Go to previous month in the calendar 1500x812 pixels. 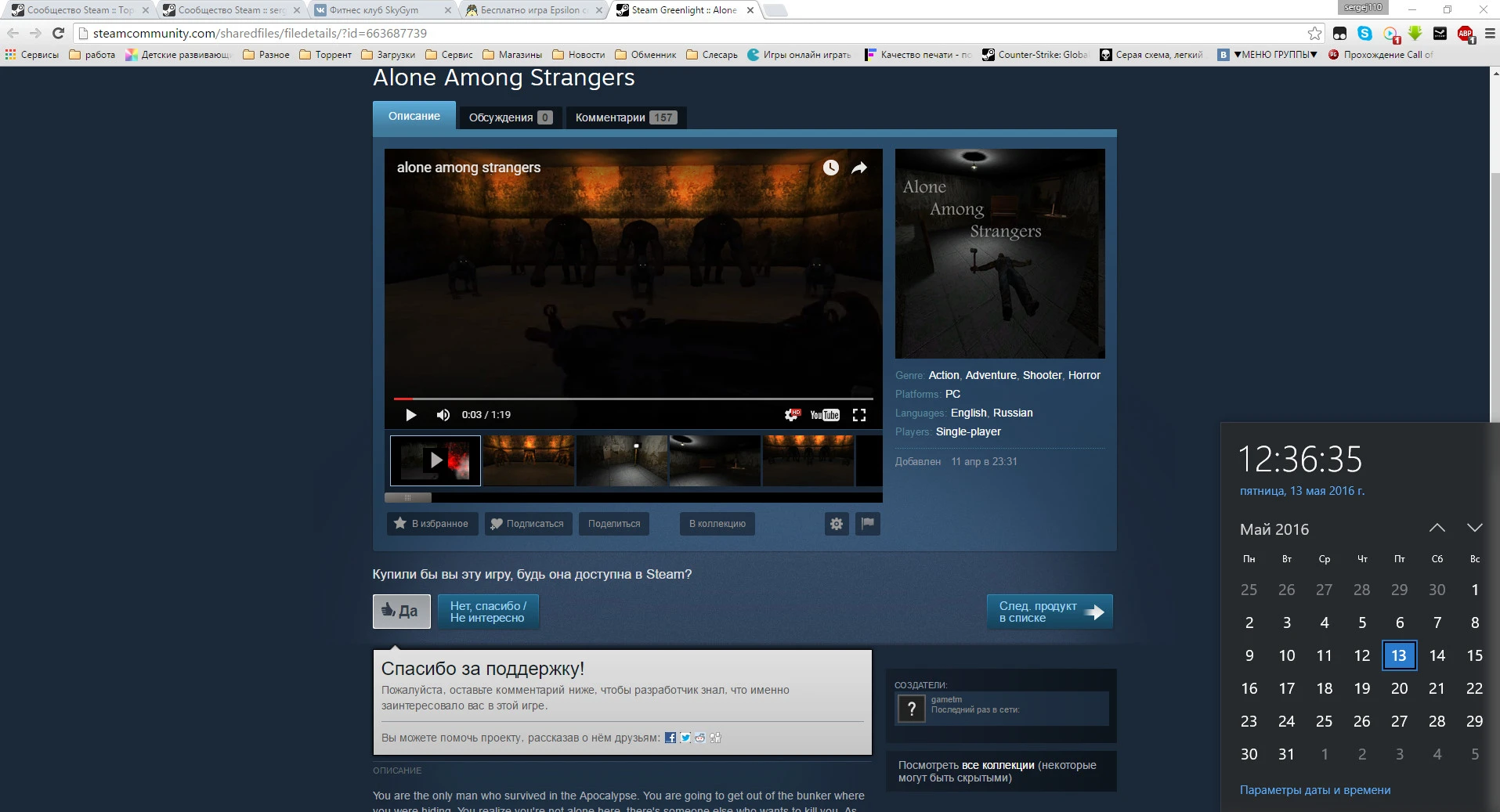point(1437,528)
